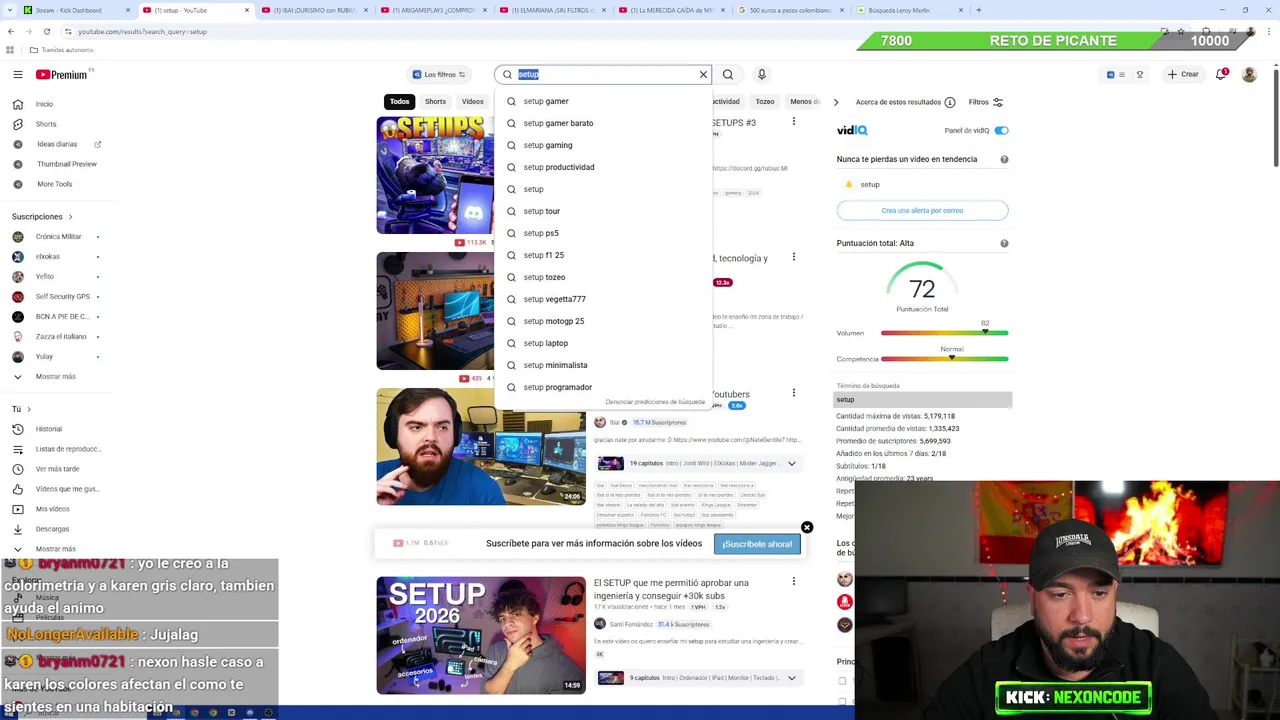The width and height of the screenshot is (1280, 720).
Task: Report search predictions link
Action: coord(655,402)
